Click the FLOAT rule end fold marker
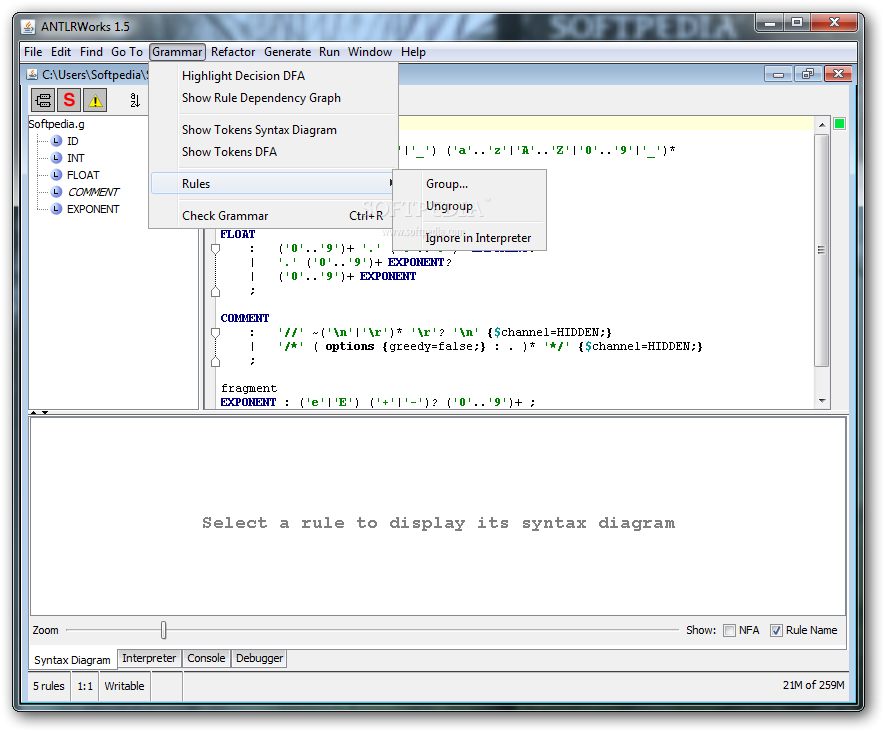The image size is (885, 732). pyautogui.click(x=215, y=291)
